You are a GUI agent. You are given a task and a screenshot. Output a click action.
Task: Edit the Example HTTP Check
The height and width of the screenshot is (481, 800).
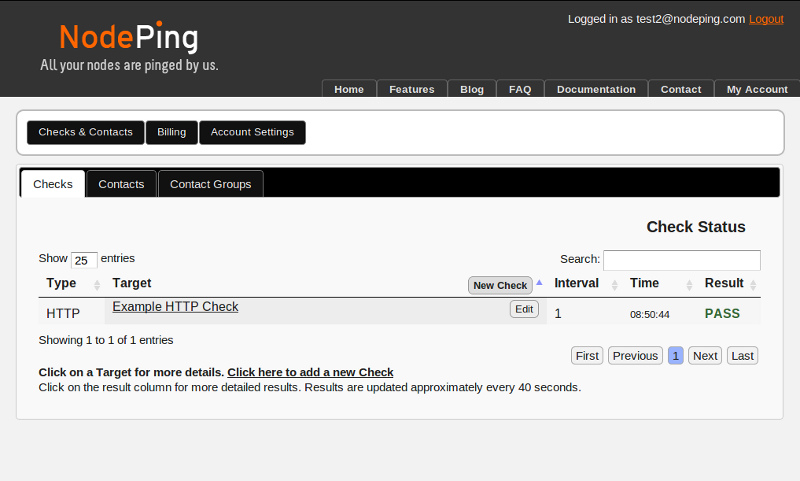(x=524, y=309)
